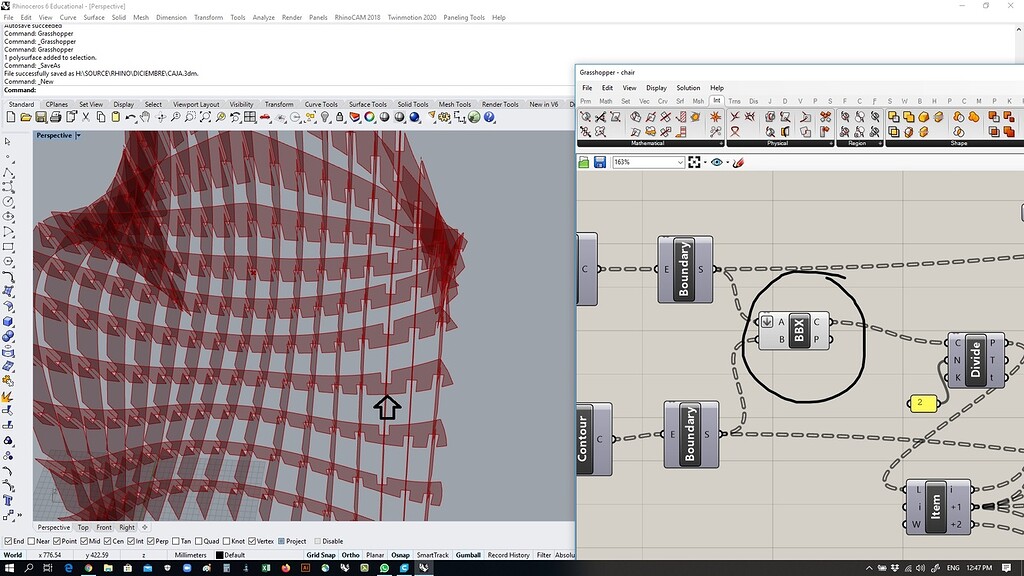
Task: Click the Grasshopper sketch brush icon
Action: pyautogui.click(x=737, y=162)
